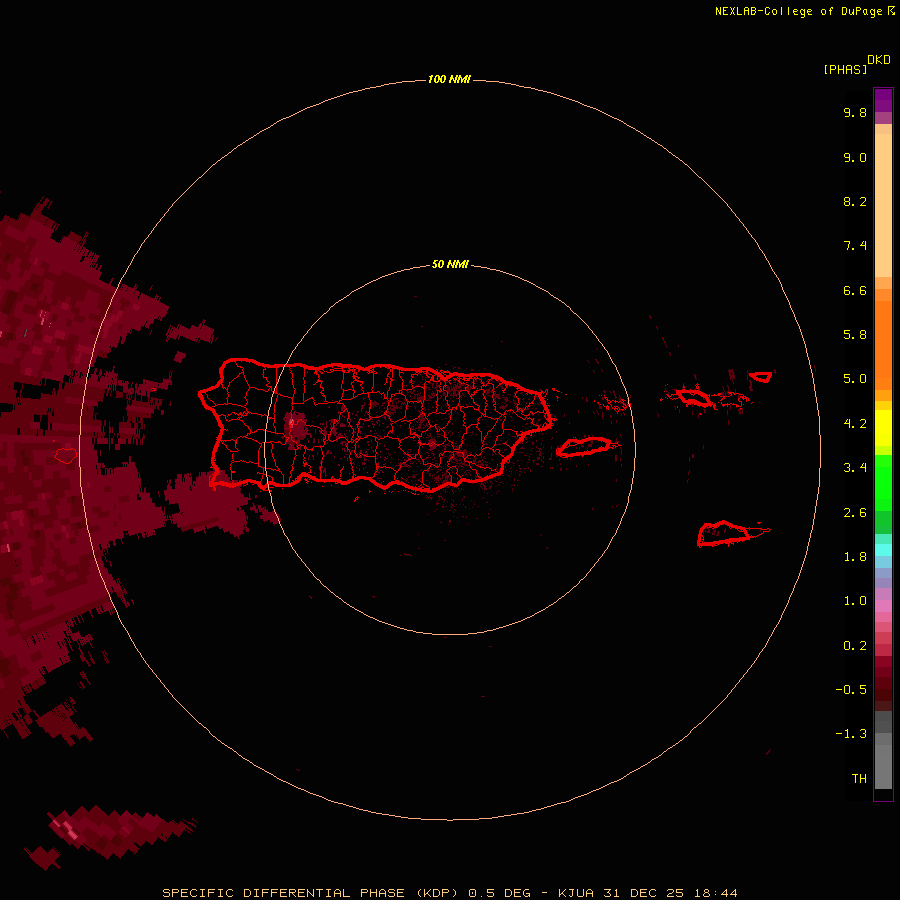Click the small Mona Island outline west of Puerto Rico
The width and height of the screenshot is (900, 900).
[x=66, y=456]
